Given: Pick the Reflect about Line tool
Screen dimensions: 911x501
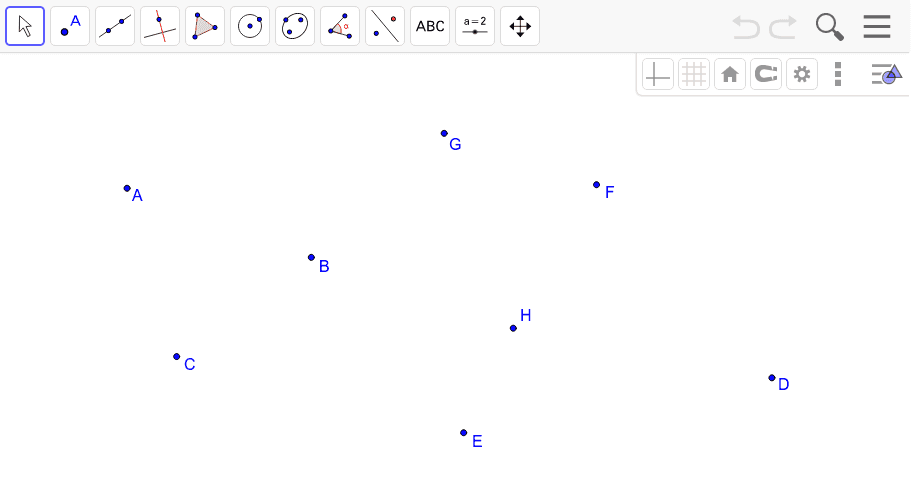Looking at the screenshot, I should (x=385, y=26).
